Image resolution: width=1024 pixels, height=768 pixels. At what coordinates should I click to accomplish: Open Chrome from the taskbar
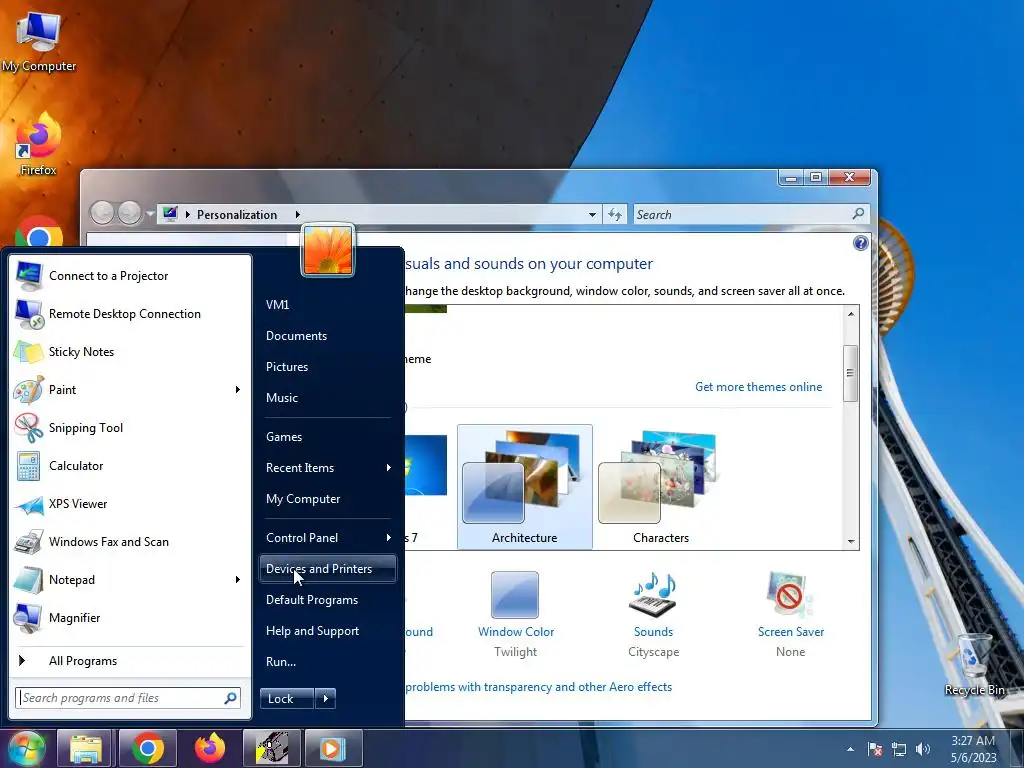coord(148,748)
